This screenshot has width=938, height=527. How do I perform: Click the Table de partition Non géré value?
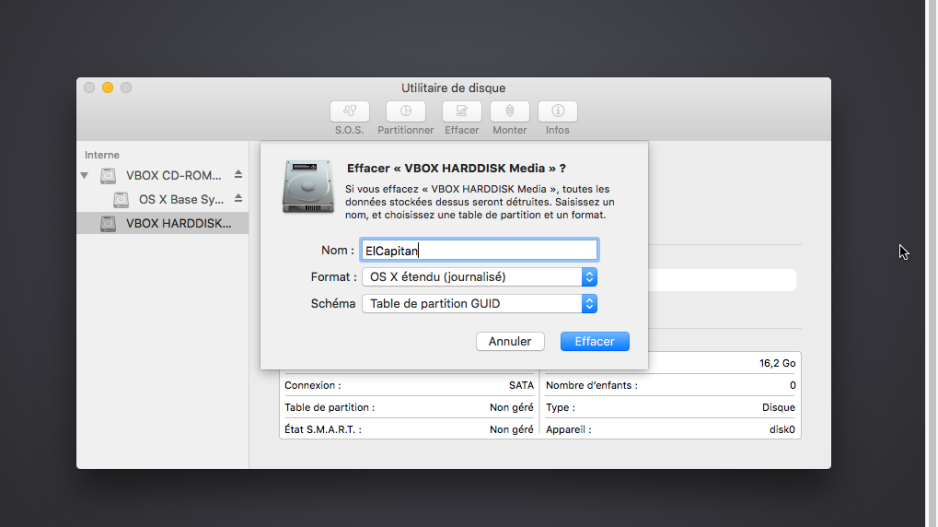pyautogui.click(x=511, y=407)
